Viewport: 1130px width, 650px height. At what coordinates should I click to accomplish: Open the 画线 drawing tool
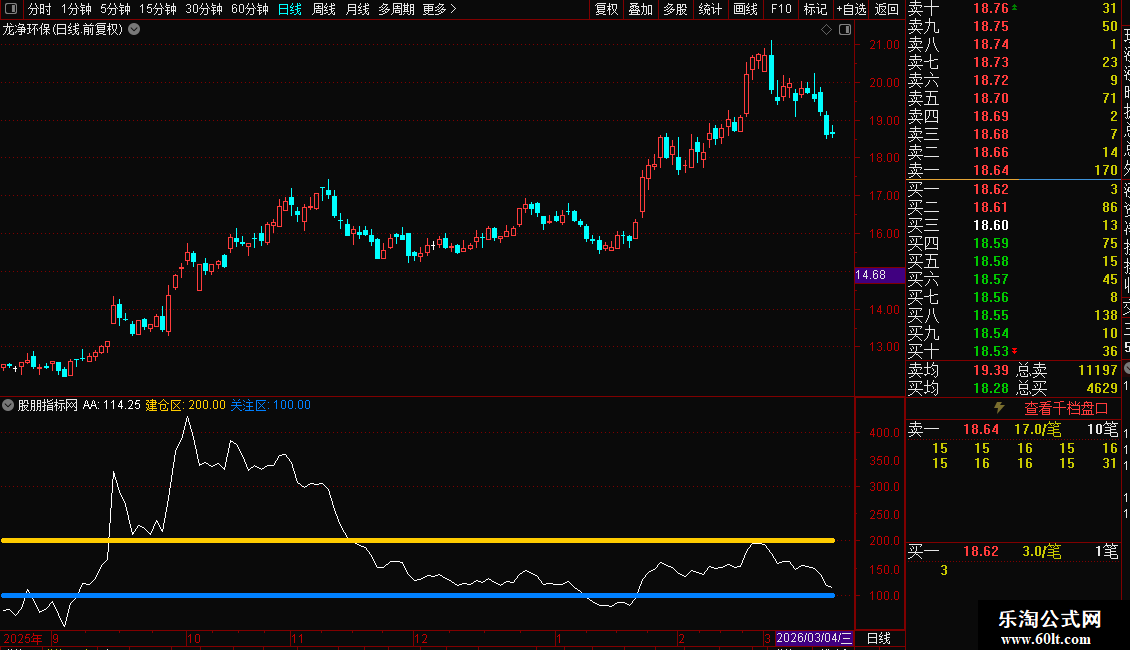pyautogui.click(x=745, y=9)
